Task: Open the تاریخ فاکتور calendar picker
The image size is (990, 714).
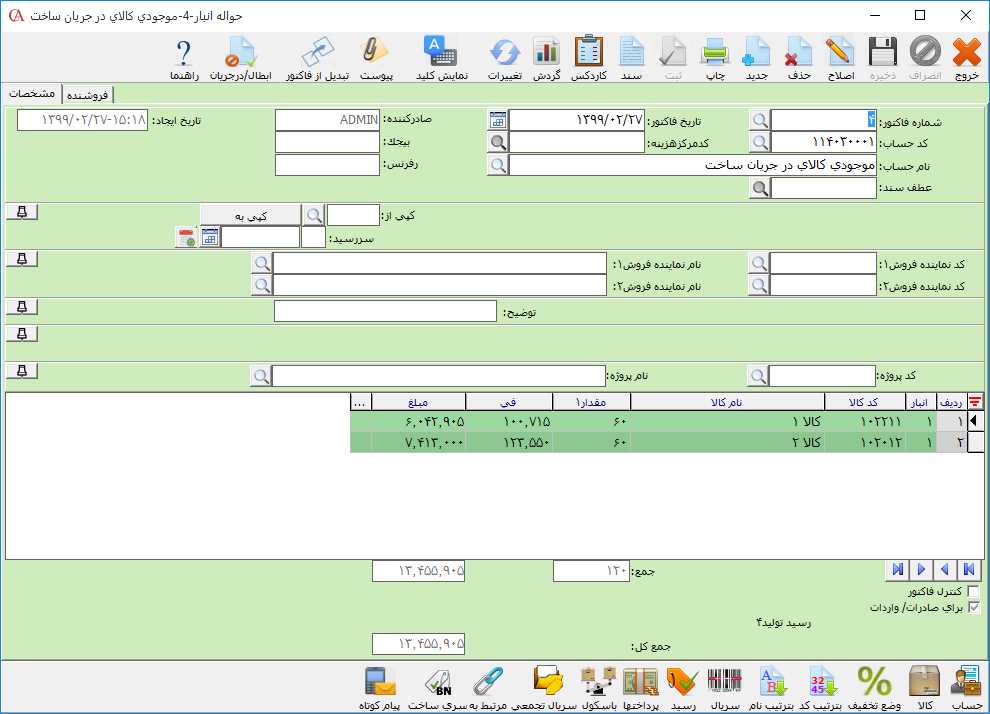Action: click(497, 120)
